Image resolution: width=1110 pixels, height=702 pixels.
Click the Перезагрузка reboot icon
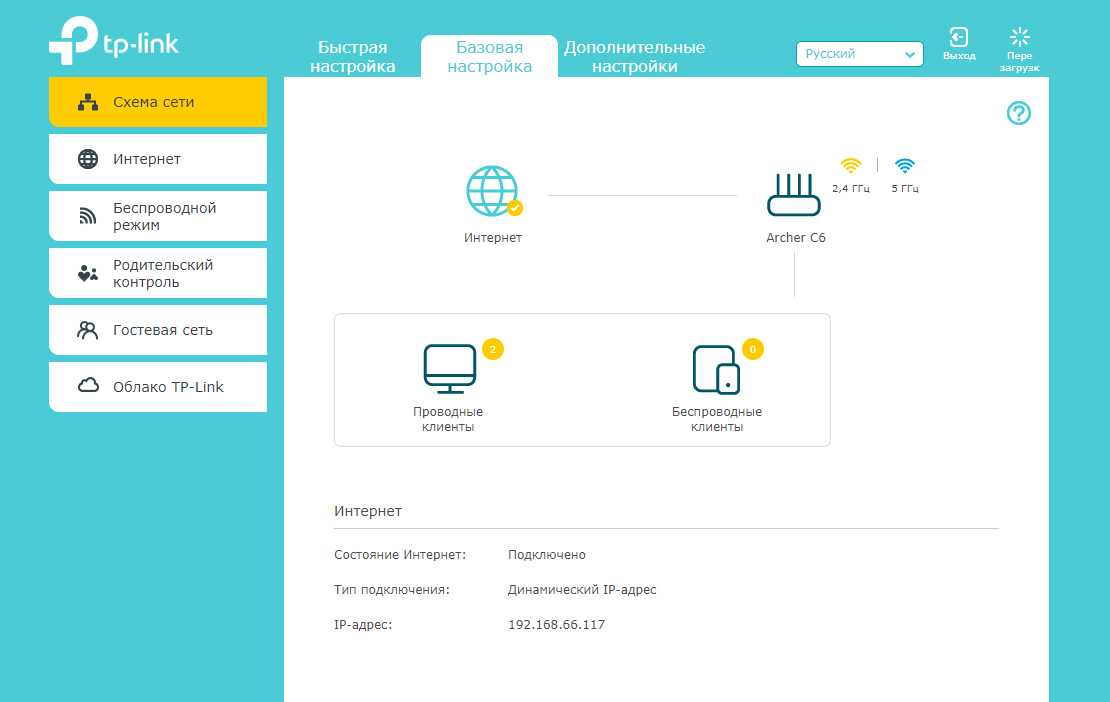[1020, 39]
